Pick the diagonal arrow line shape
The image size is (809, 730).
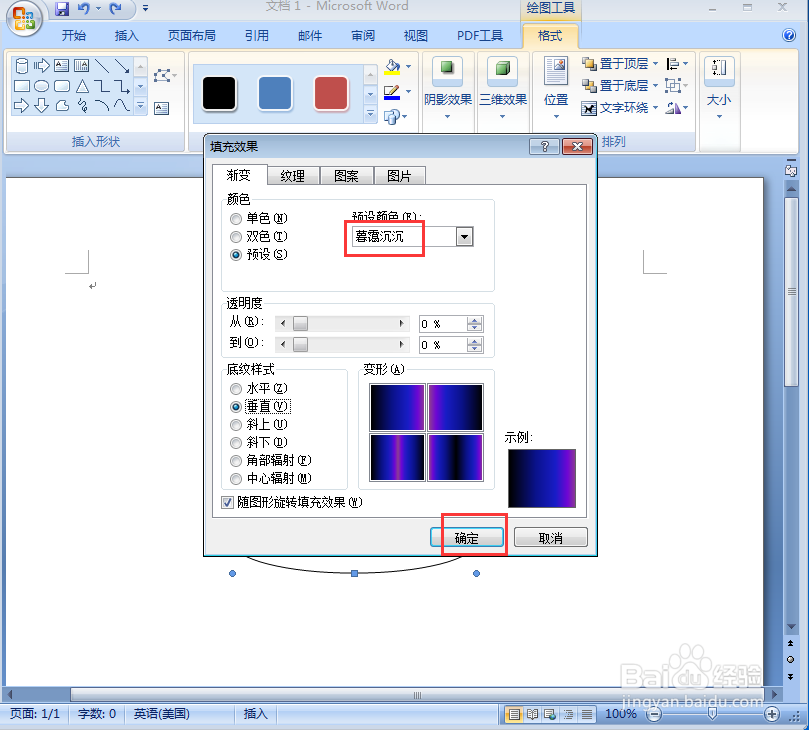pyautogui.click(x=122, y=66)
